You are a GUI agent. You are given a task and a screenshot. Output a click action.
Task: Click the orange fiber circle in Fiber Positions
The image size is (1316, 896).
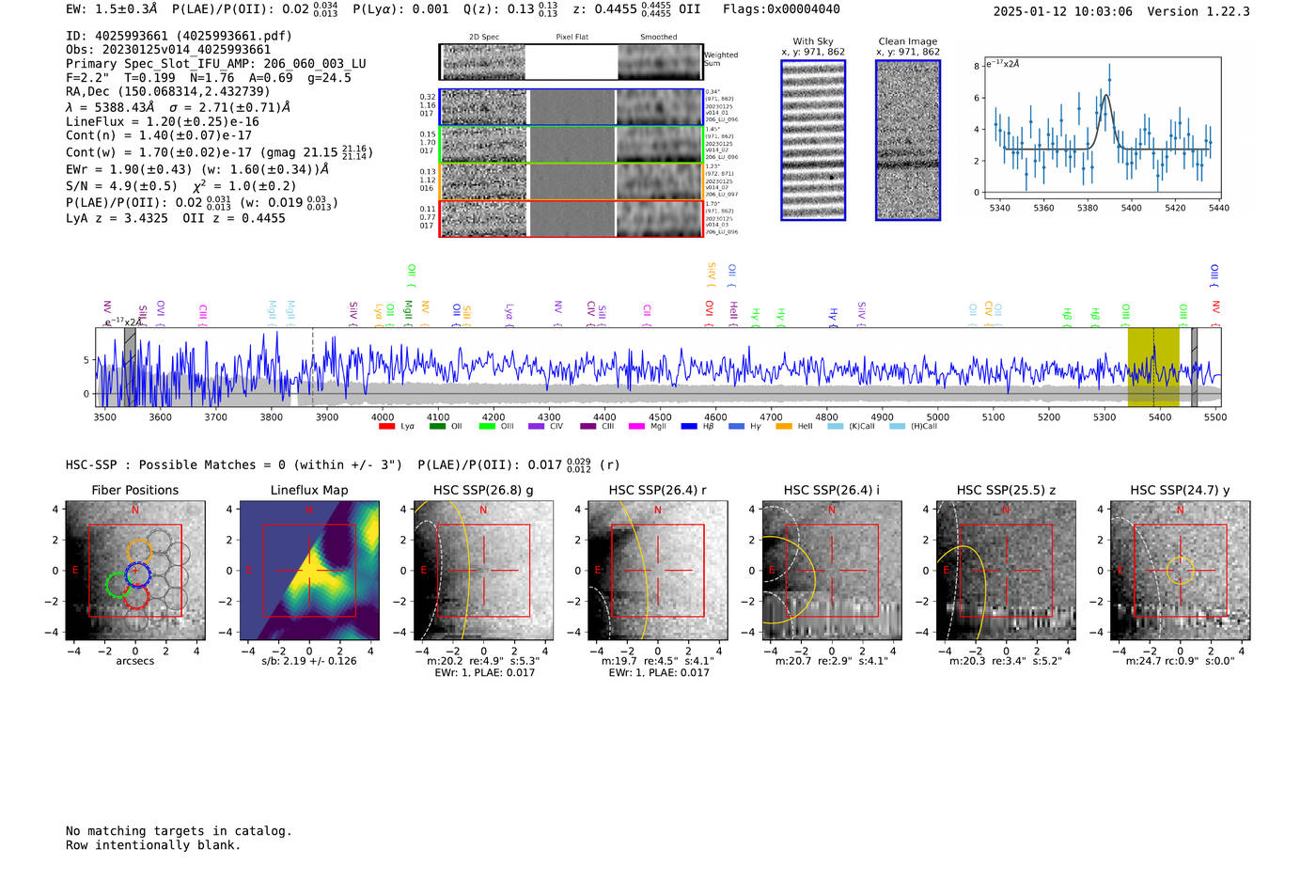click(x=138, y=552)
